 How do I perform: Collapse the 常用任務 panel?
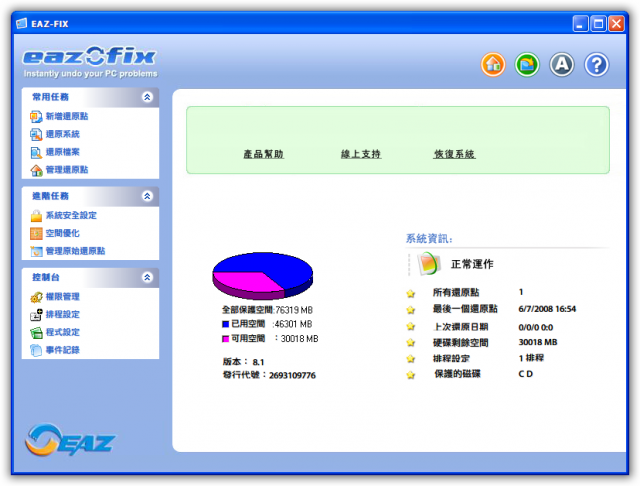[147, 97]
